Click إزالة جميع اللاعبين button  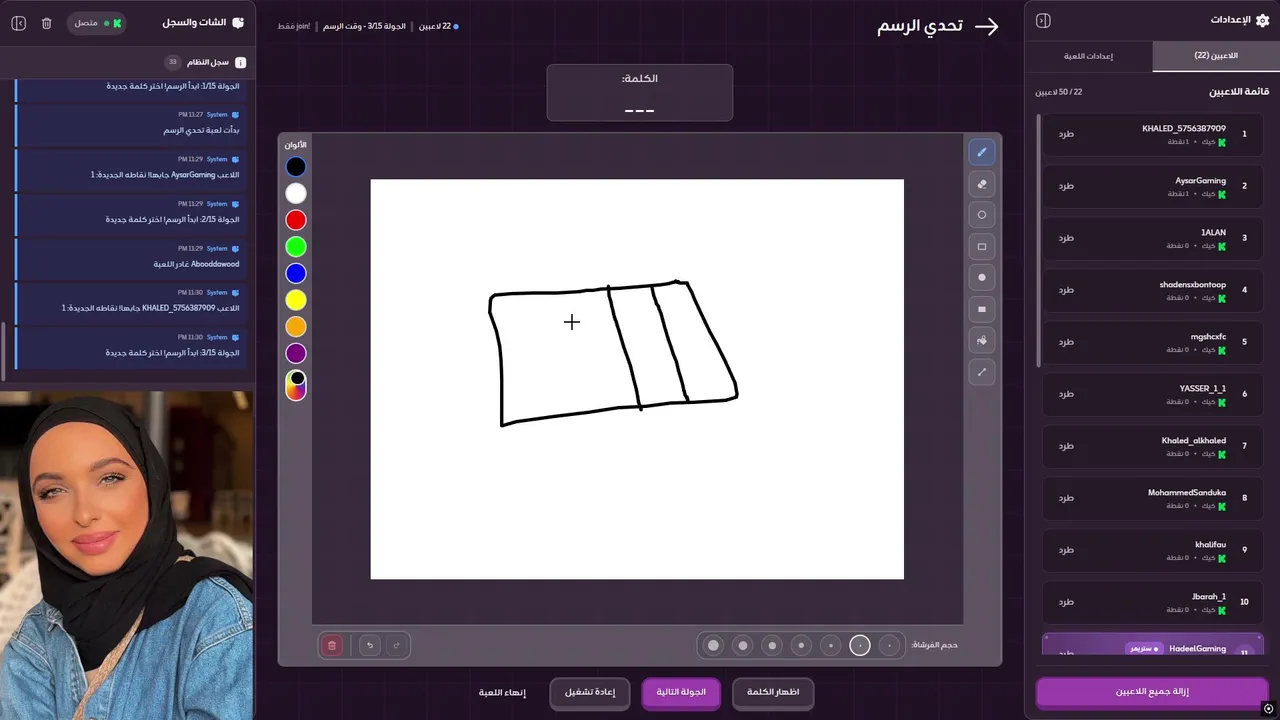coord(1152,691)
